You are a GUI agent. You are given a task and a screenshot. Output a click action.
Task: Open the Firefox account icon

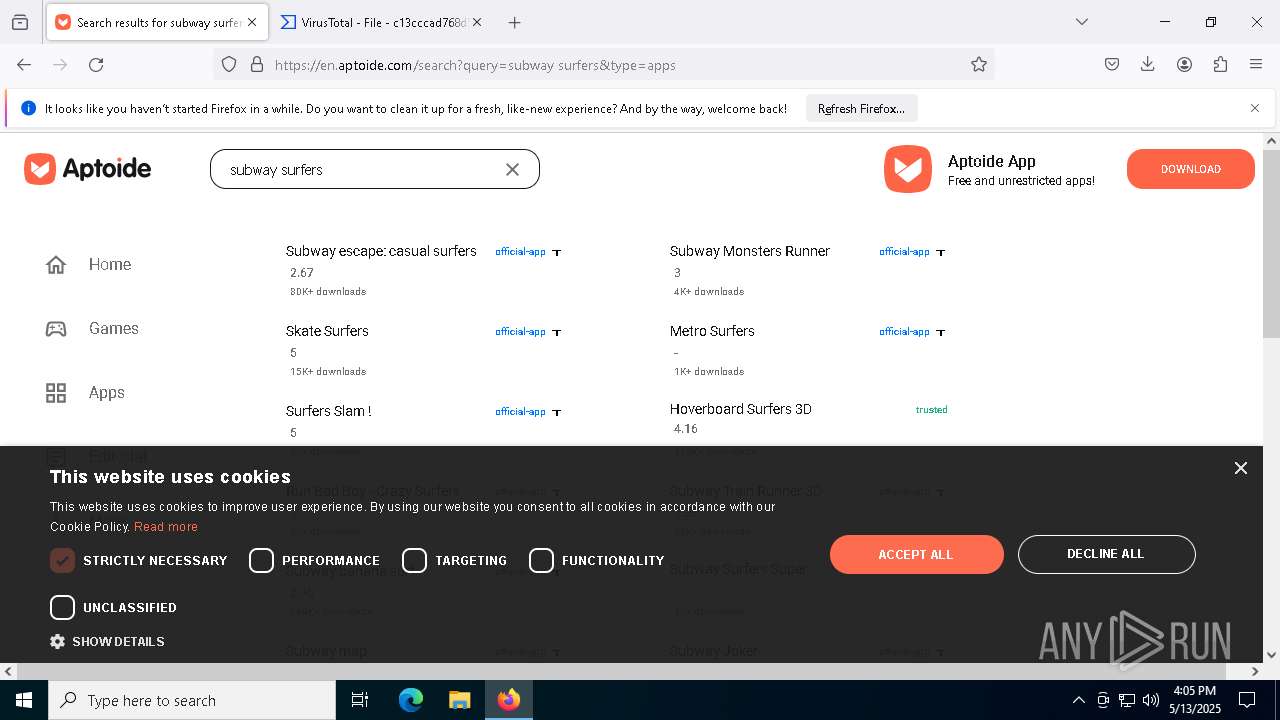pyautogui.click(x=1184, y=64)
